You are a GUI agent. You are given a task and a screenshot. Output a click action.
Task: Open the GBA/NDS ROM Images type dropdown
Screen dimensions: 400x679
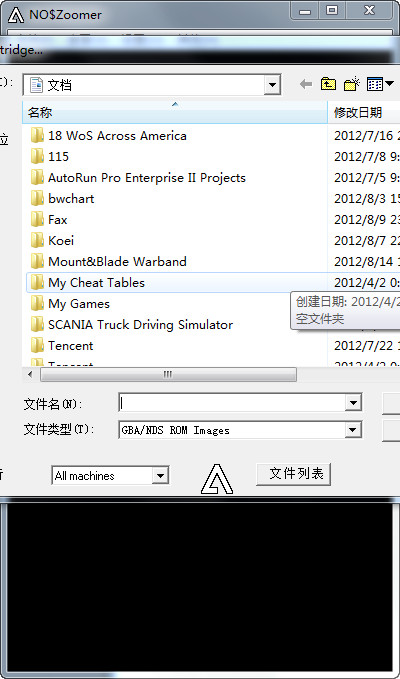point(353,430)
